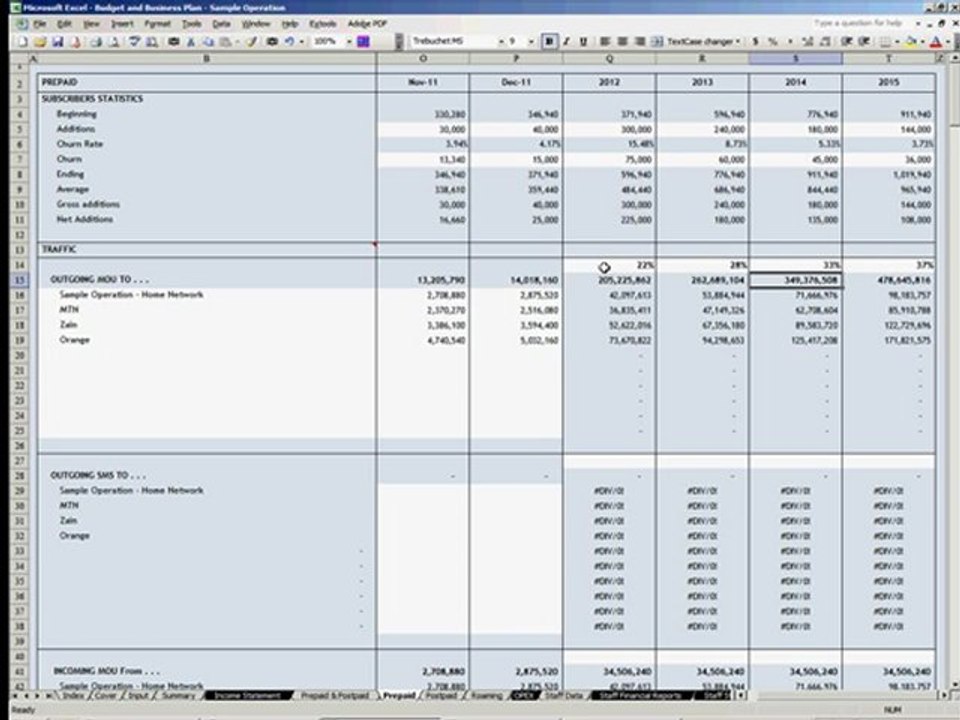Switch to the Postpaid sheet tab
Image resolution: width=960 pixels, height=720 pixels.
[x=441, y=696]
